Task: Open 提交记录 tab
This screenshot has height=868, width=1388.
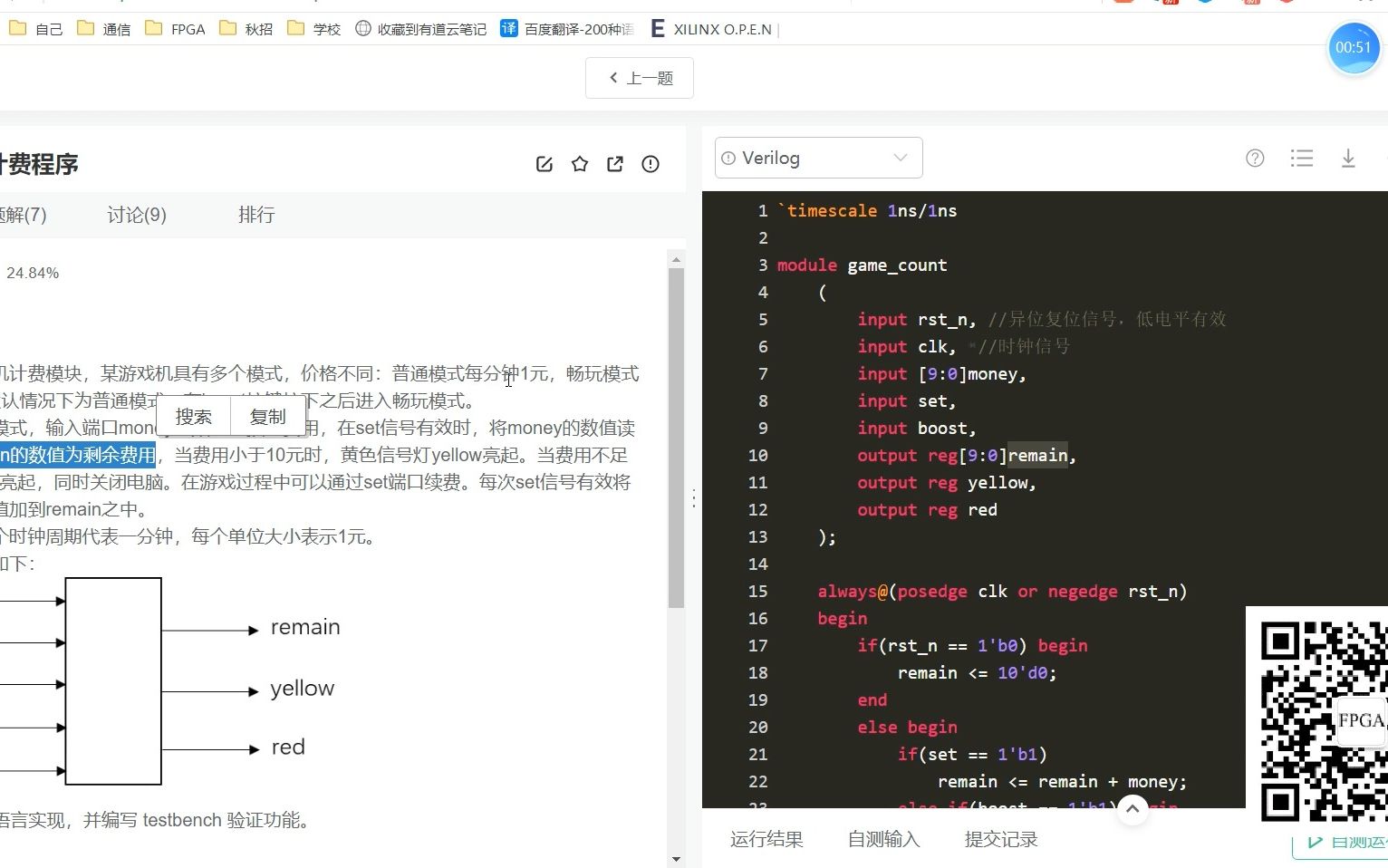Action: (1001, 839)
